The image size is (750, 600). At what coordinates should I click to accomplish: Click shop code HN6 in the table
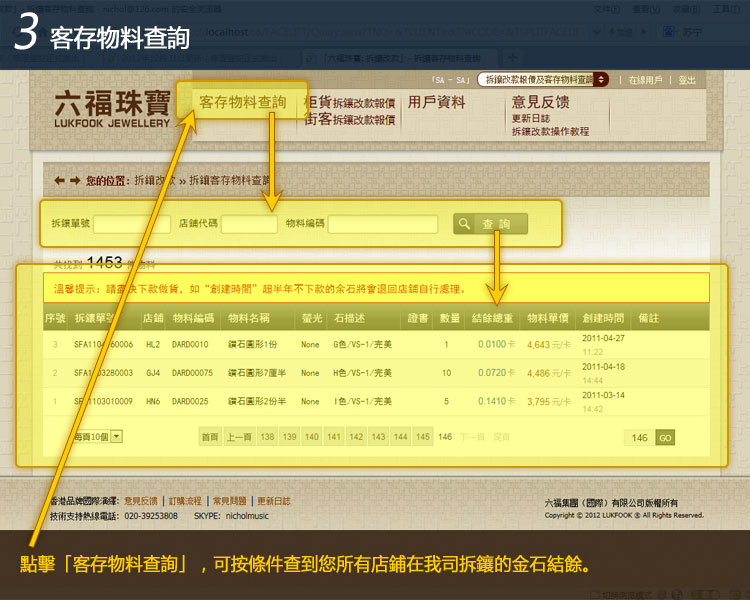click(153, 401)
